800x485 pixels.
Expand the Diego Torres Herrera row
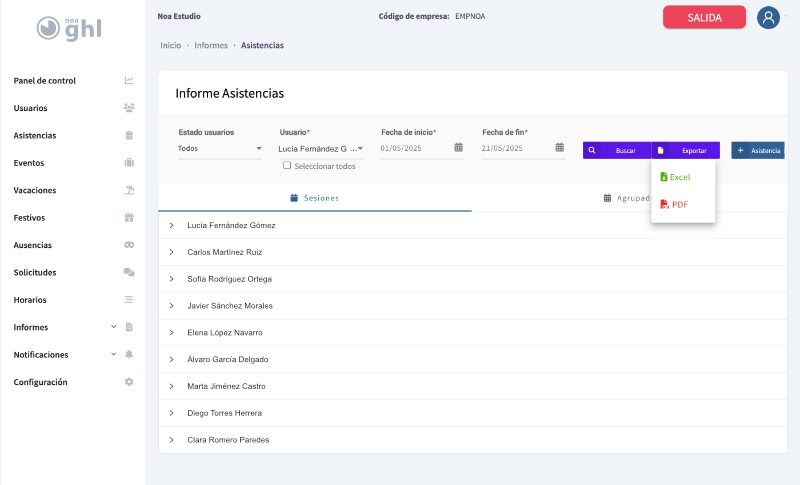[x=171, y=413]
